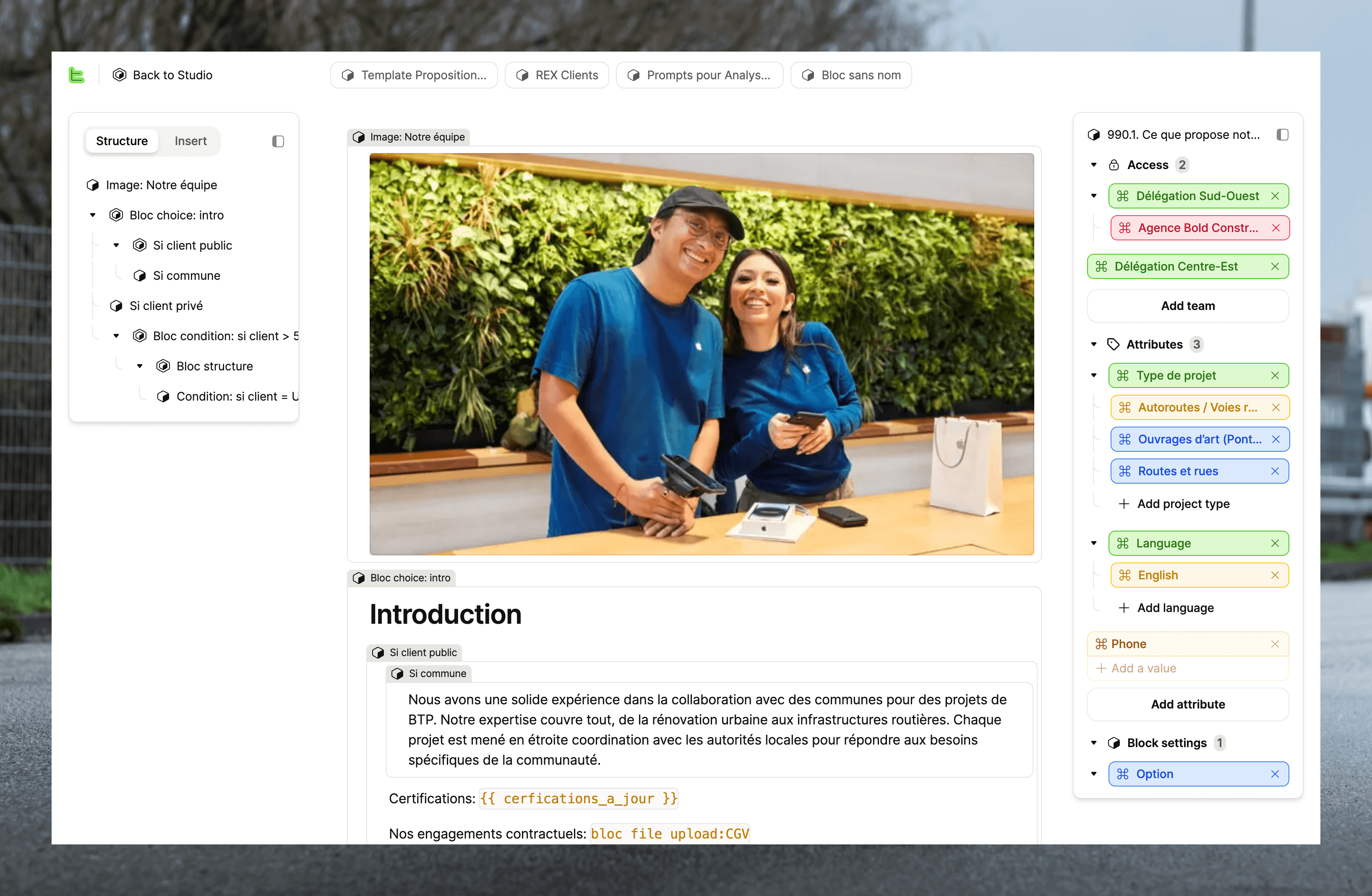Viewport: 1372px width, 896px height.
Task: Collapse the left structure sidebar panel icon
Action: [278, 141]
